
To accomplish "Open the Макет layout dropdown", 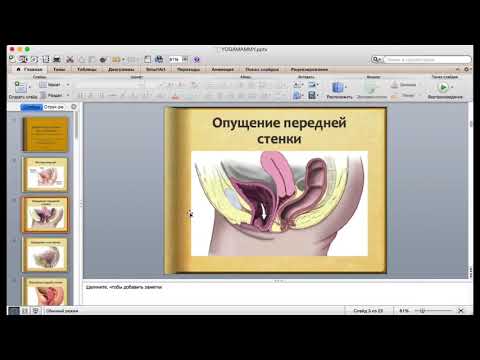I will [55, 85].
